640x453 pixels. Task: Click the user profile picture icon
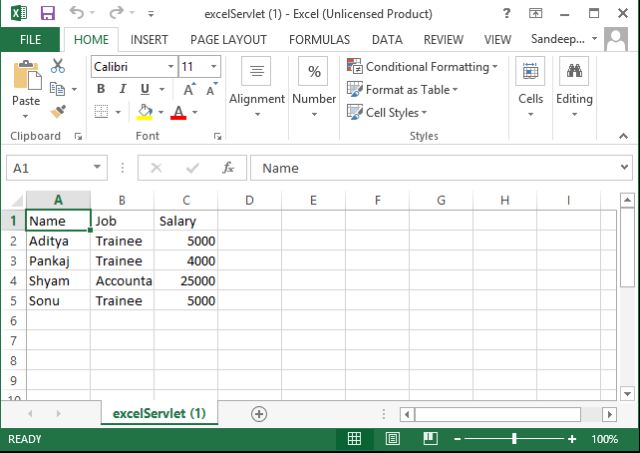point(616,39)
